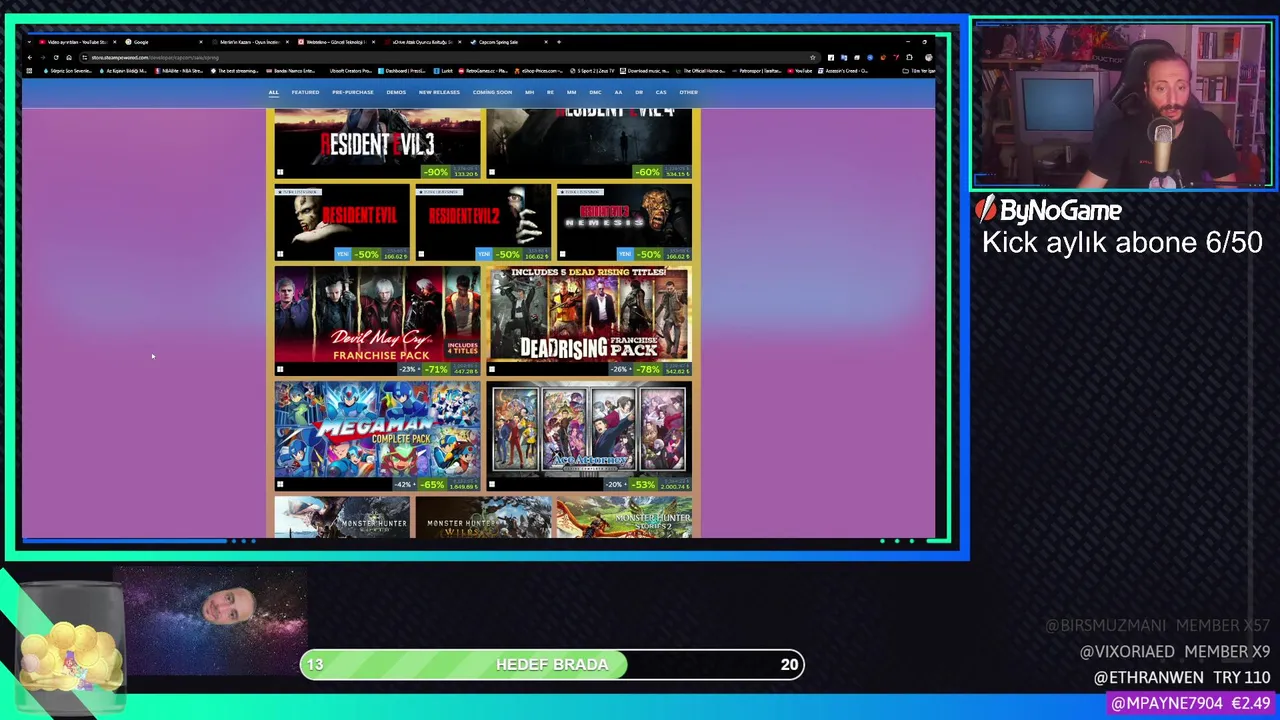The height and width of the screenshot is (720, 1280).
Task: Click the browser back arrow
Action: point(29,57)
